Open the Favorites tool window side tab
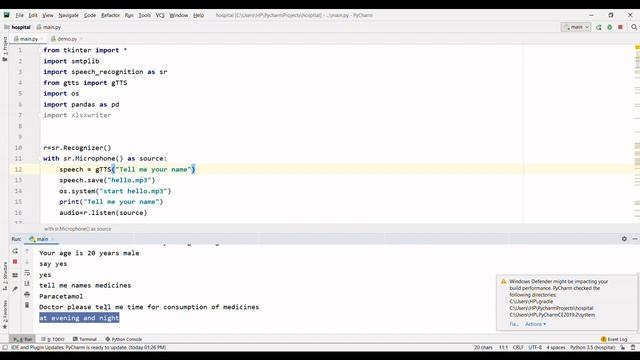 (5, 314)
